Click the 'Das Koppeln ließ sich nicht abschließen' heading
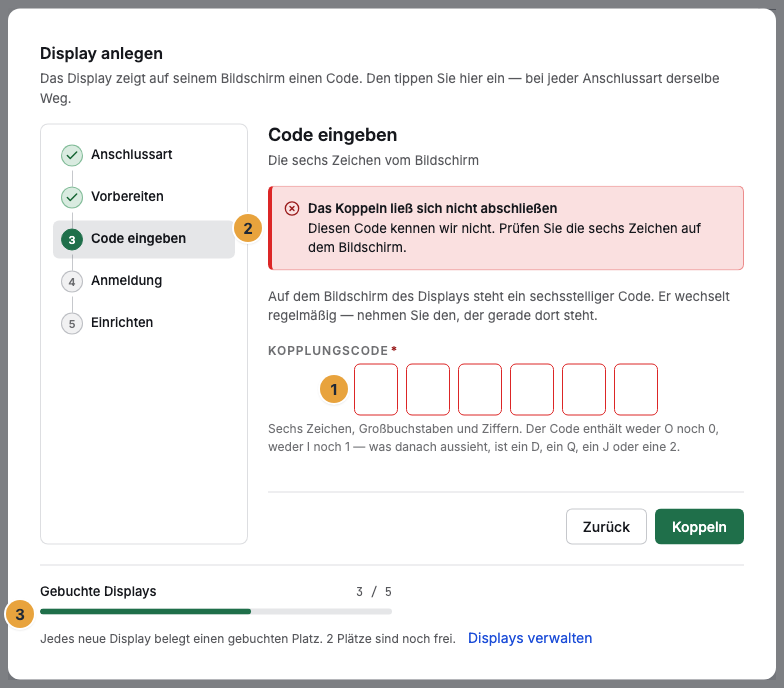 tap(432, 208)
